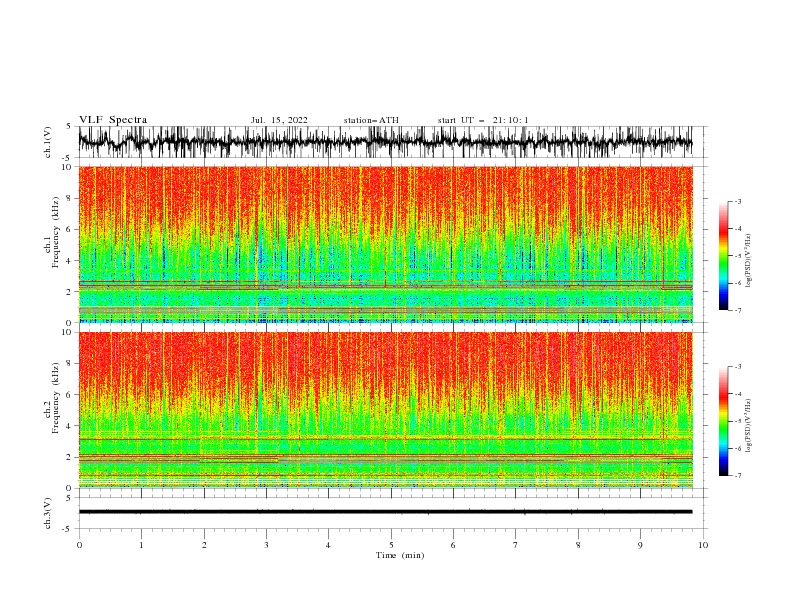This screenshot has height=612, width=792.
Task: Click the 'station=ATH' label
Action: [x=371, y=120]
